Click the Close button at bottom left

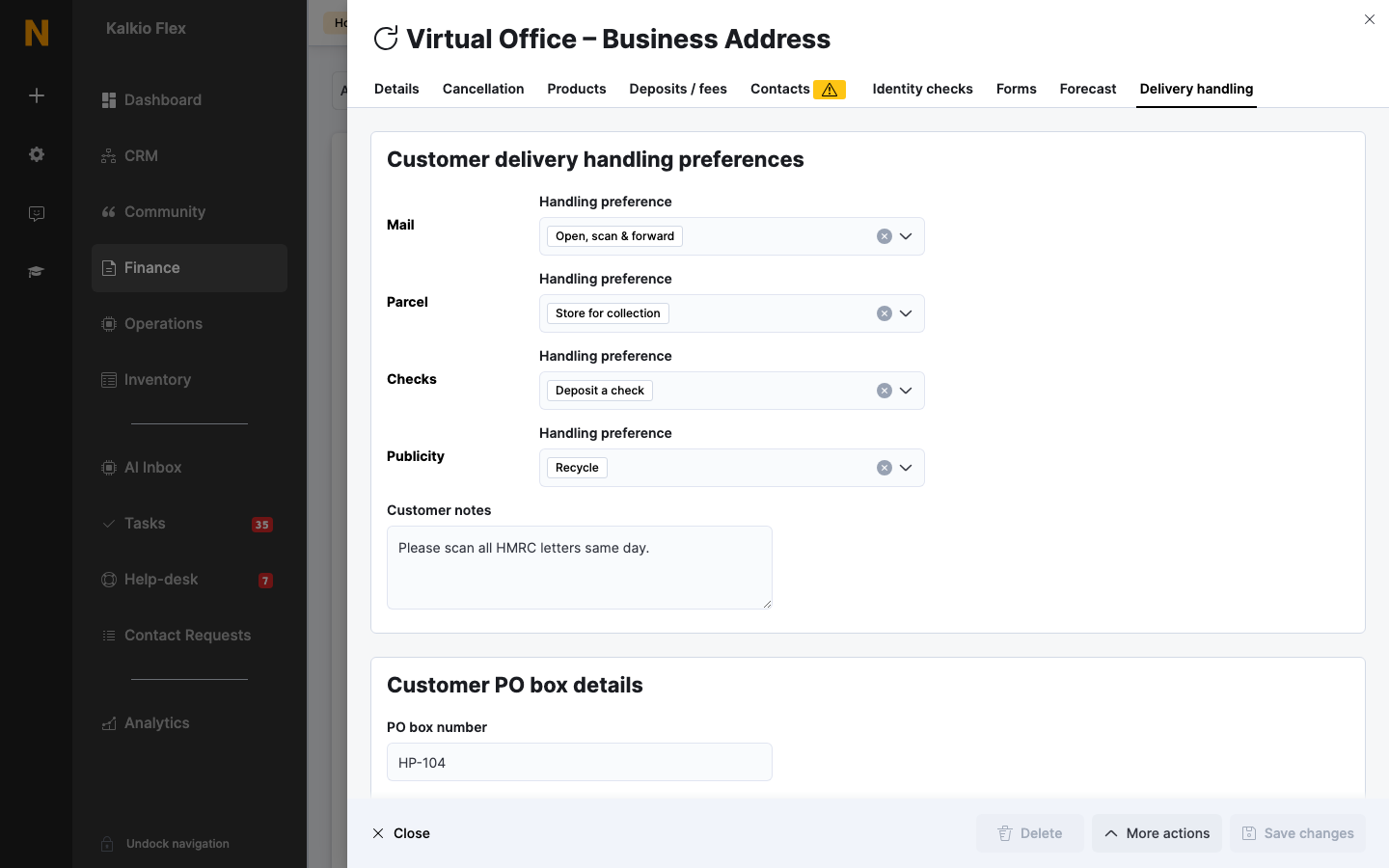pos(401,833)
